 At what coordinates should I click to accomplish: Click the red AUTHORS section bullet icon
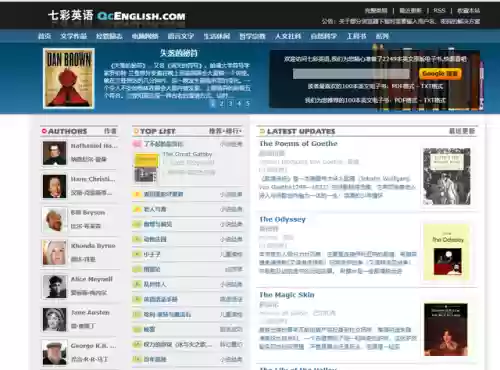[x=44, y=131]
